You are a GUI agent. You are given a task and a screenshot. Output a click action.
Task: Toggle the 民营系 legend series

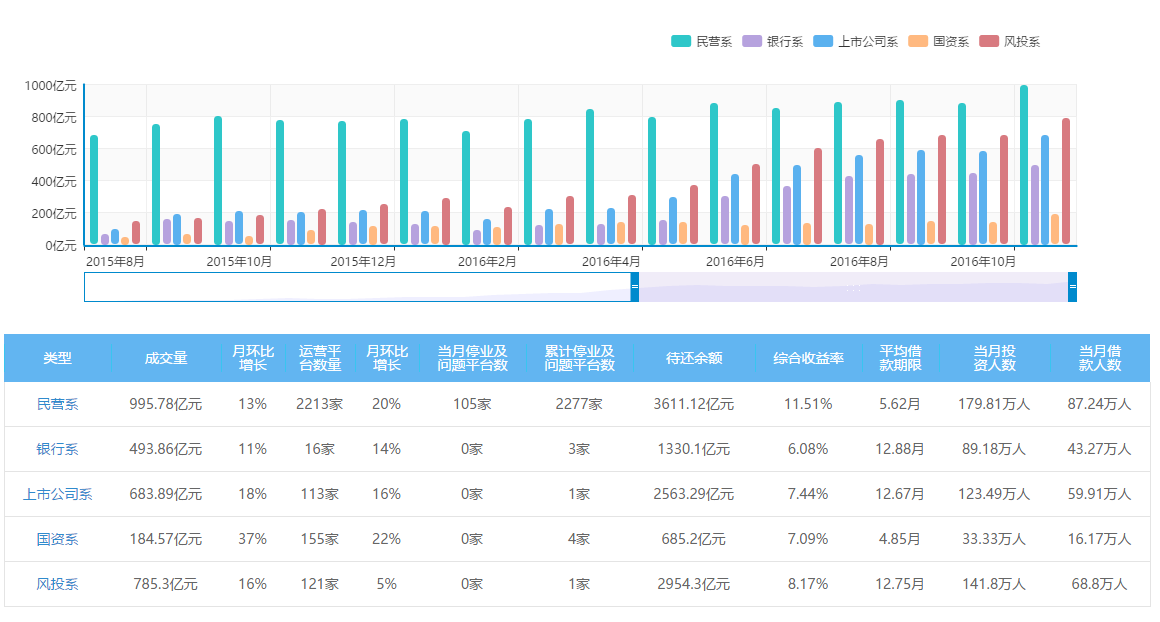701,41
